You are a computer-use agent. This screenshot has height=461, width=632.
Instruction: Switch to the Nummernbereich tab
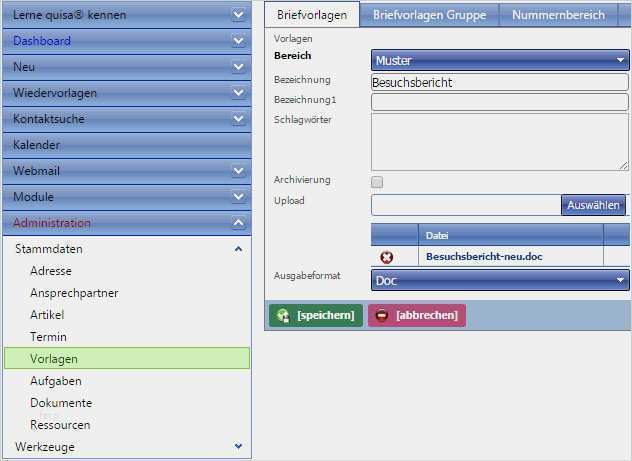point(558,15)
